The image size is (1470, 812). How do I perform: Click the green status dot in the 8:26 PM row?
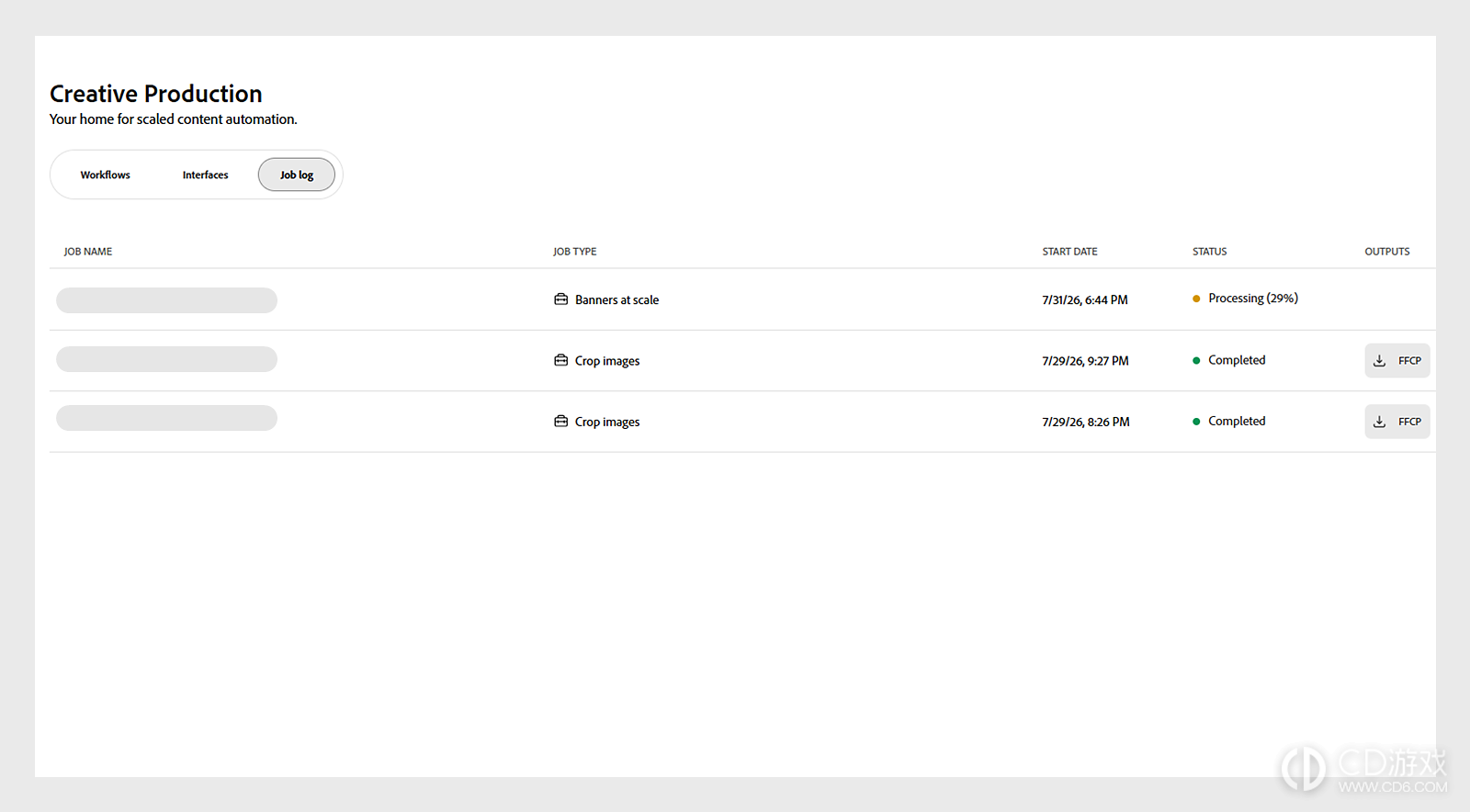[x=1196, y=422]
